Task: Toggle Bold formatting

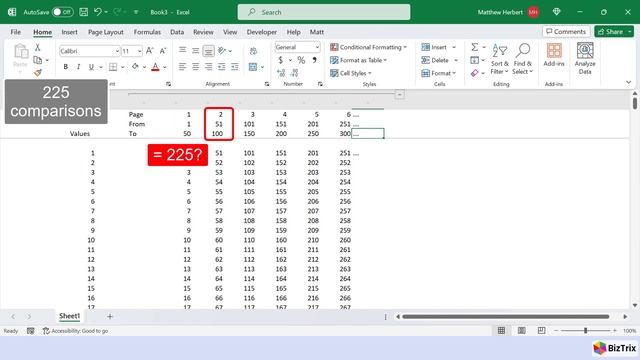Action: pyautogui.click(x=65, y=67)
